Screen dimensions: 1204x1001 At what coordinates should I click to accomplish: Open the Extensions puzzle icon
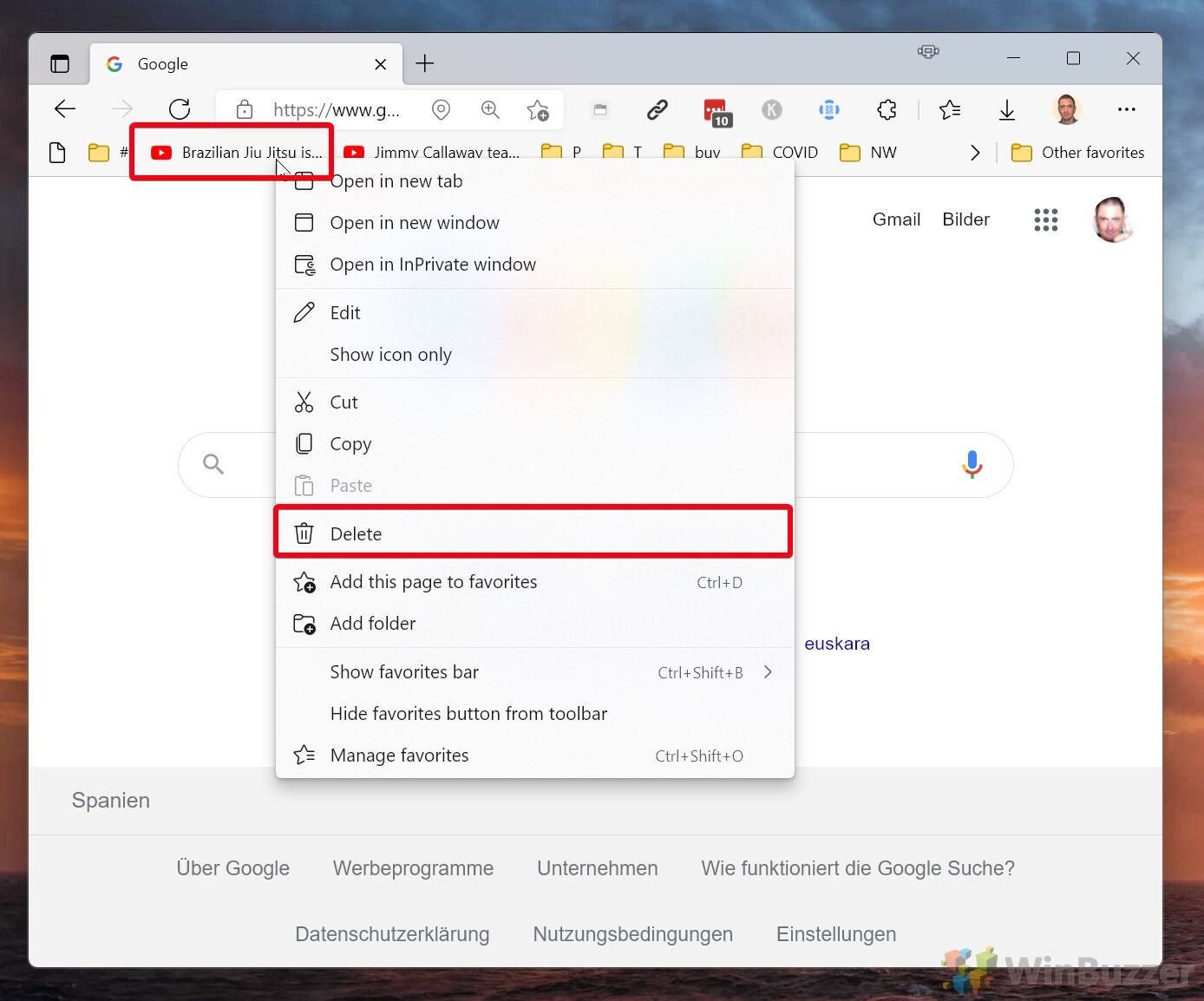point(887,109)
